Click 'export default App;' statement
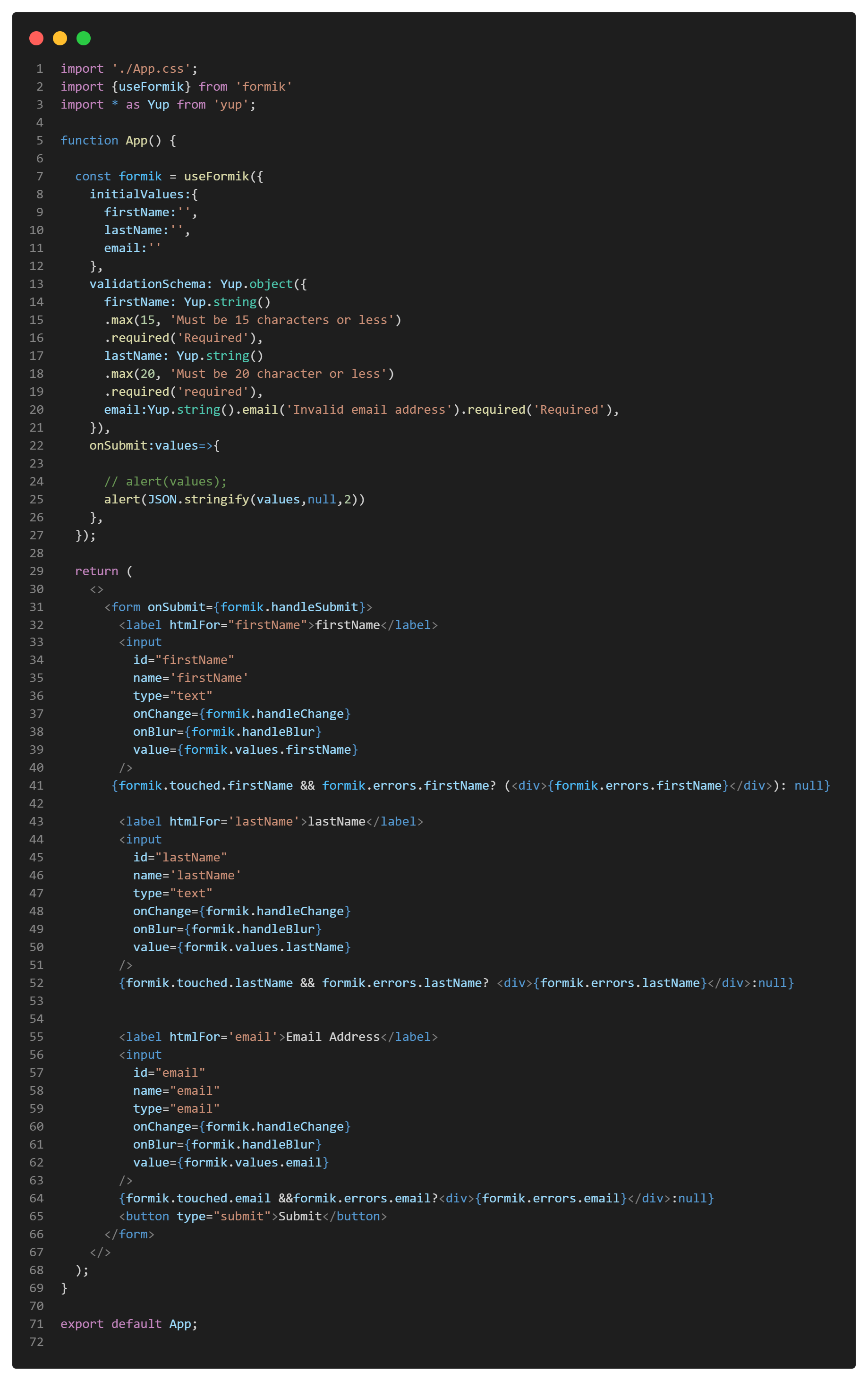 coord(129,1324)
